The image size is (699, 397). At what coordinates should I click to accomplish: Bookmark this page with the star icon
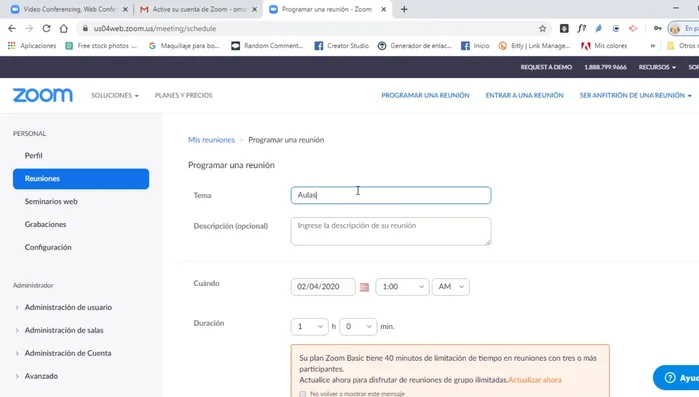coord(543,29)
